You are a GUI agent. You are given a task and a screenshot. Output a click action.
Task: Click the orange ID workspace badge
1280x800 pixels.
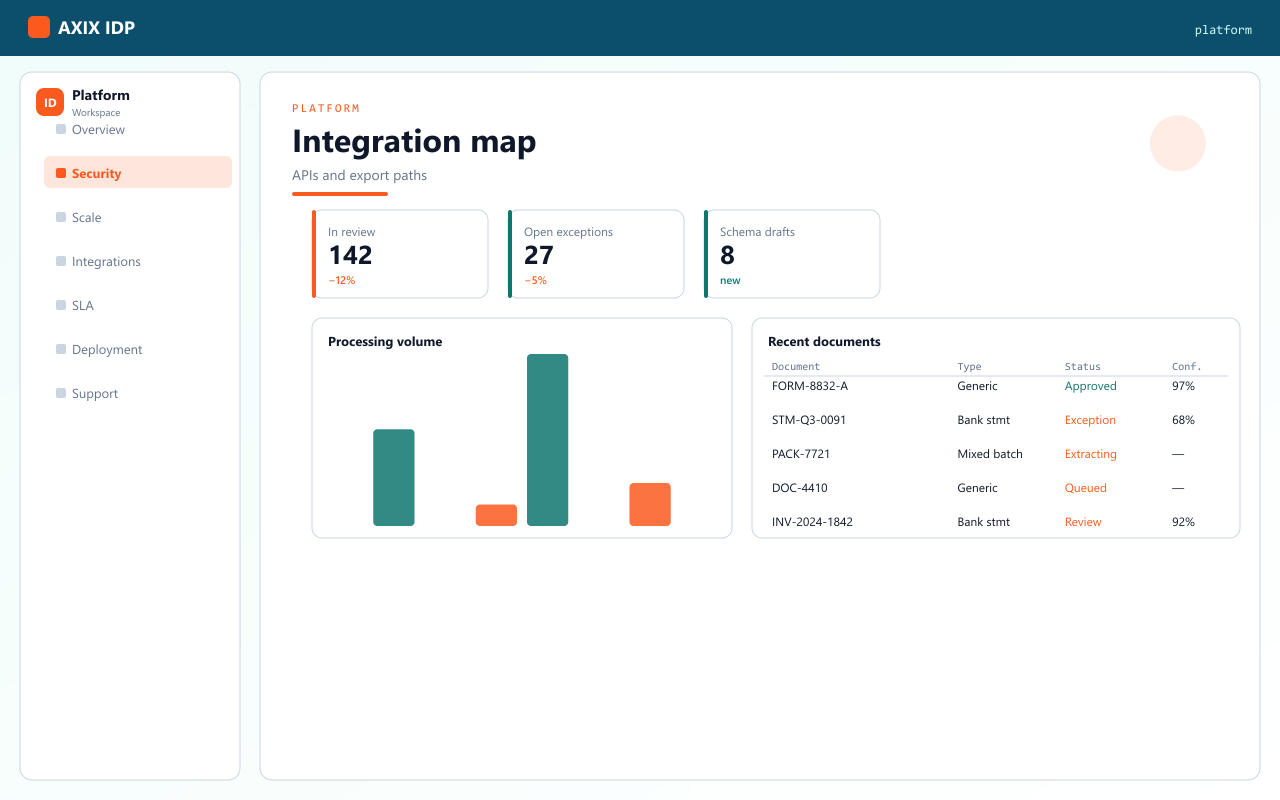[x=50, y=102]
